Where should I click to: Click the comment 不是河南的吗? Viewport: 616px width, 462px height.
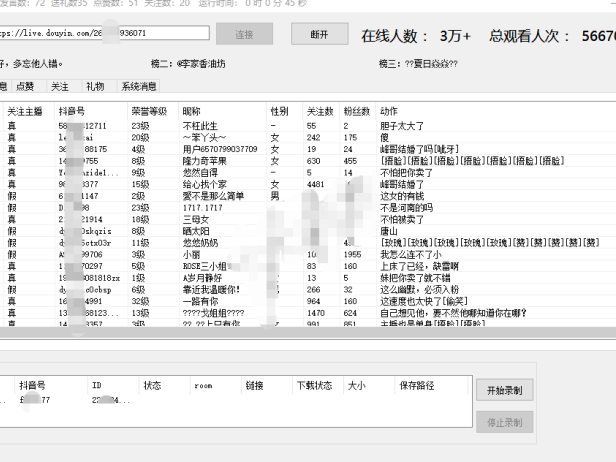point(406,208)
